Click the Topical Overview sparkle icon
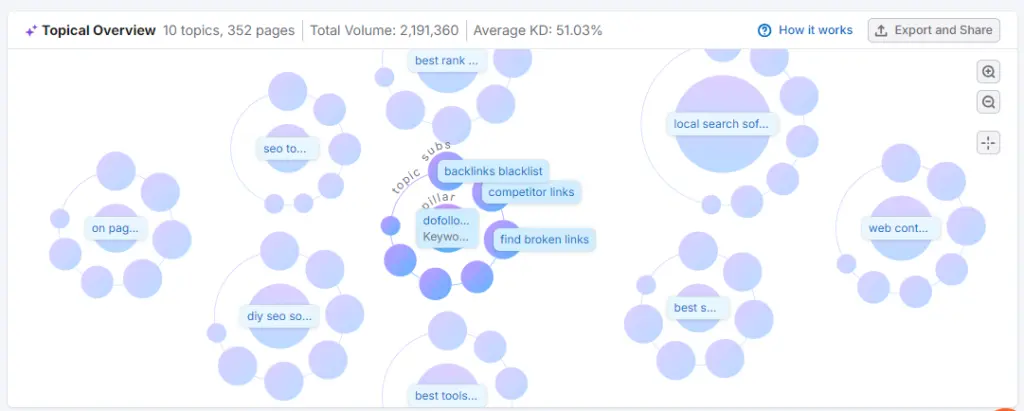 pos(31,30)
